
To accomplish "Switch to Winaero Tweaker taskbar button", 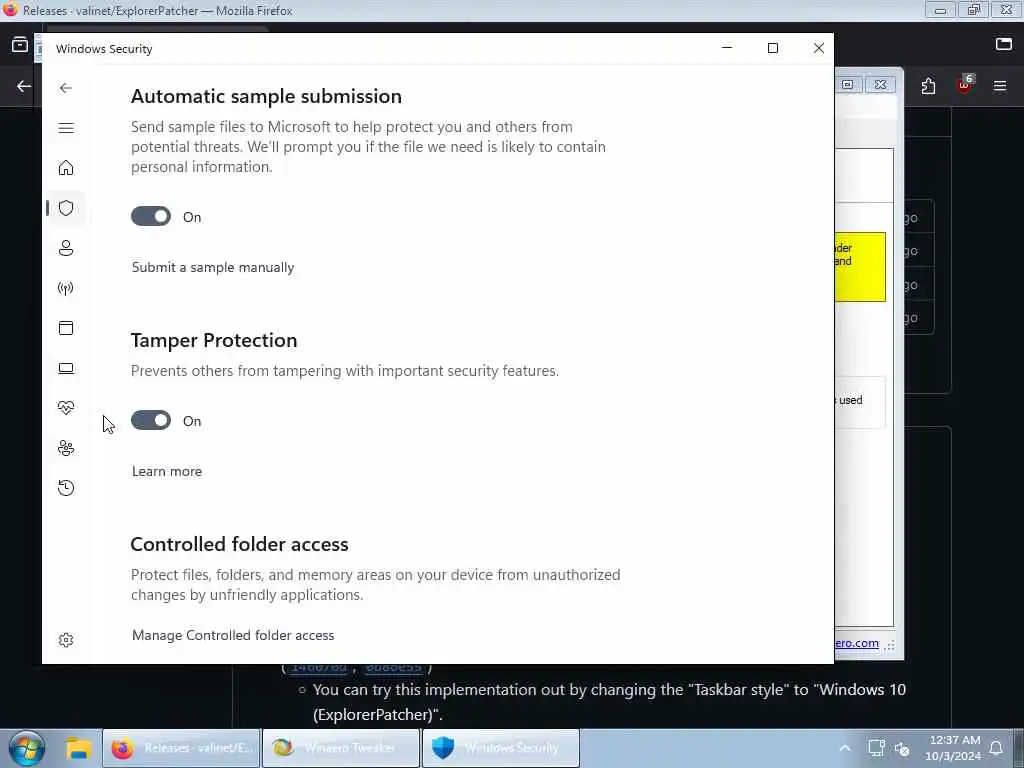I will tap(340, 748).
